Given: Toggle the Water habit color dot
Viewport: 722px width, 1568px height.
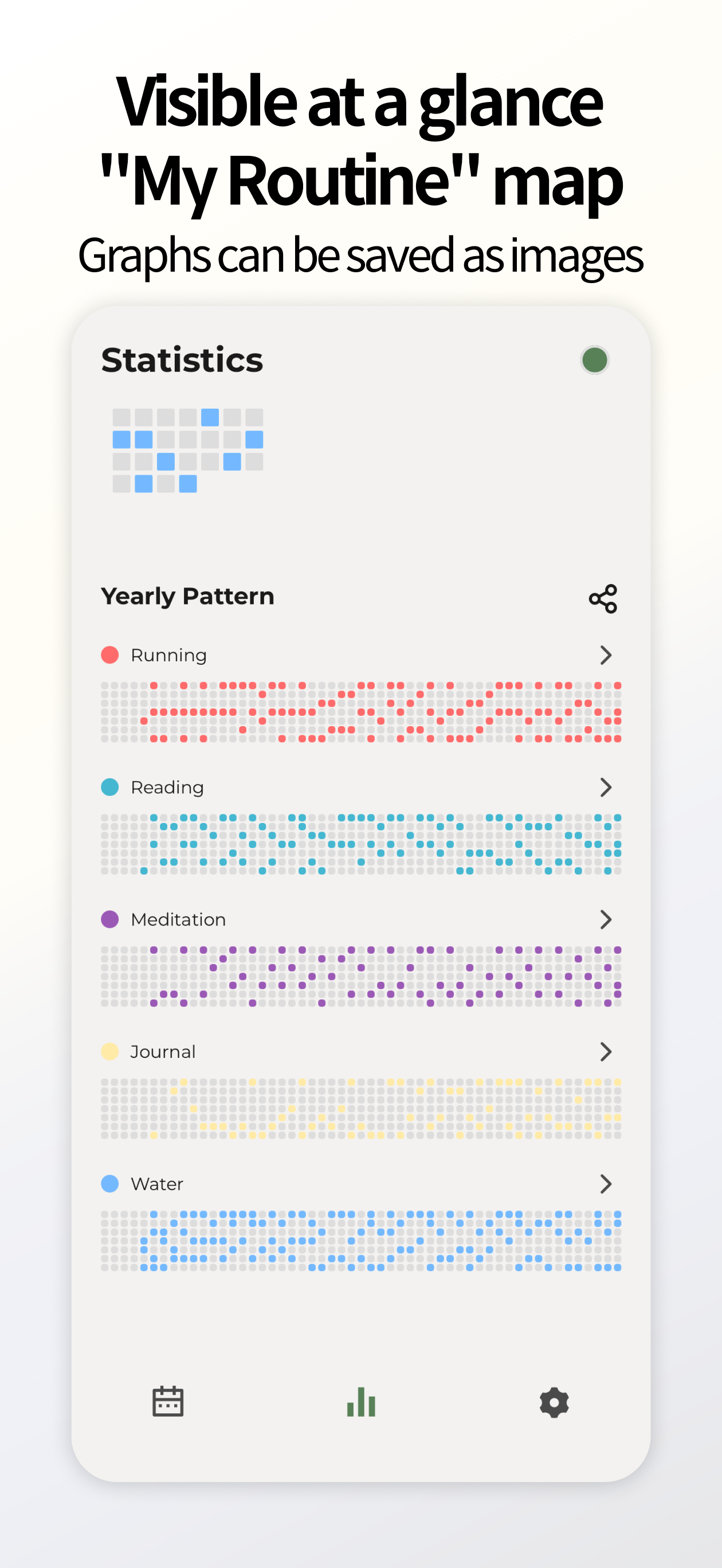Looking at the screenshot, I should point(110,1183).
